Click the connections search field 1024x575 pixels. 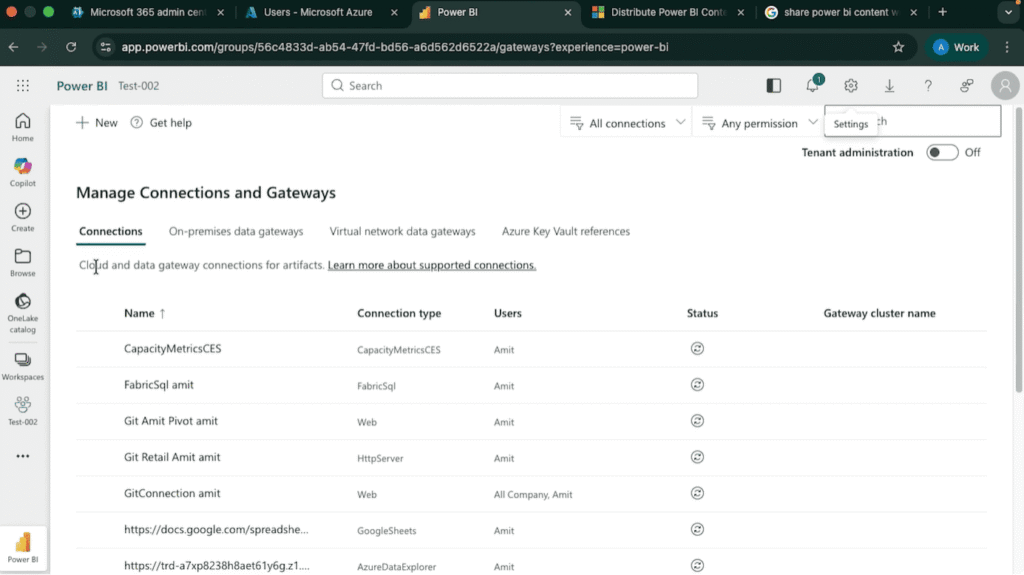(x=912, y=122)
